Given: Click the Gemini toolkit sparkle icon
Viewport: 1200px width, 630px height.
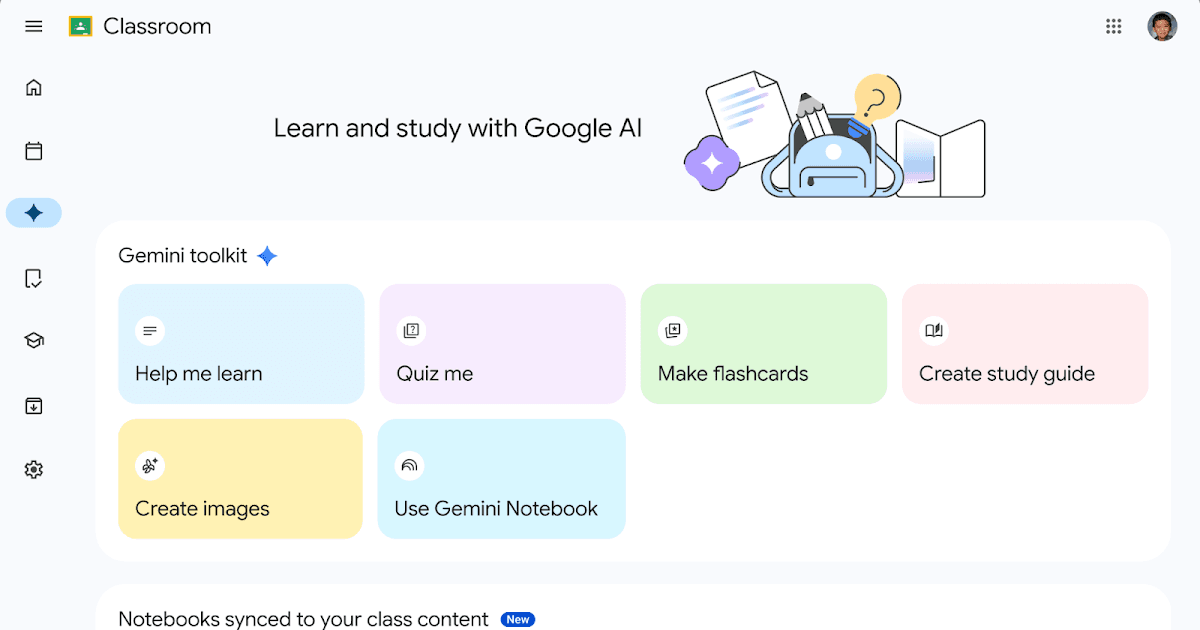Looking at the screenshot, I should point(267,256).
